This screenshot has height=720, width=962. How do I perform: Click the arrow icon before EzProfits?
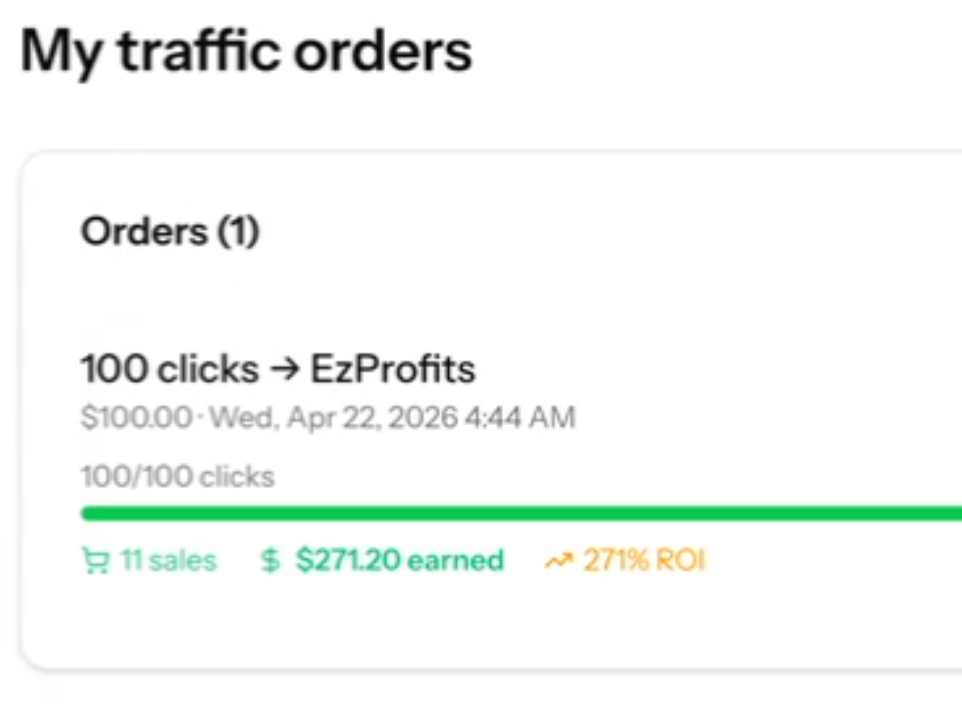285,369
